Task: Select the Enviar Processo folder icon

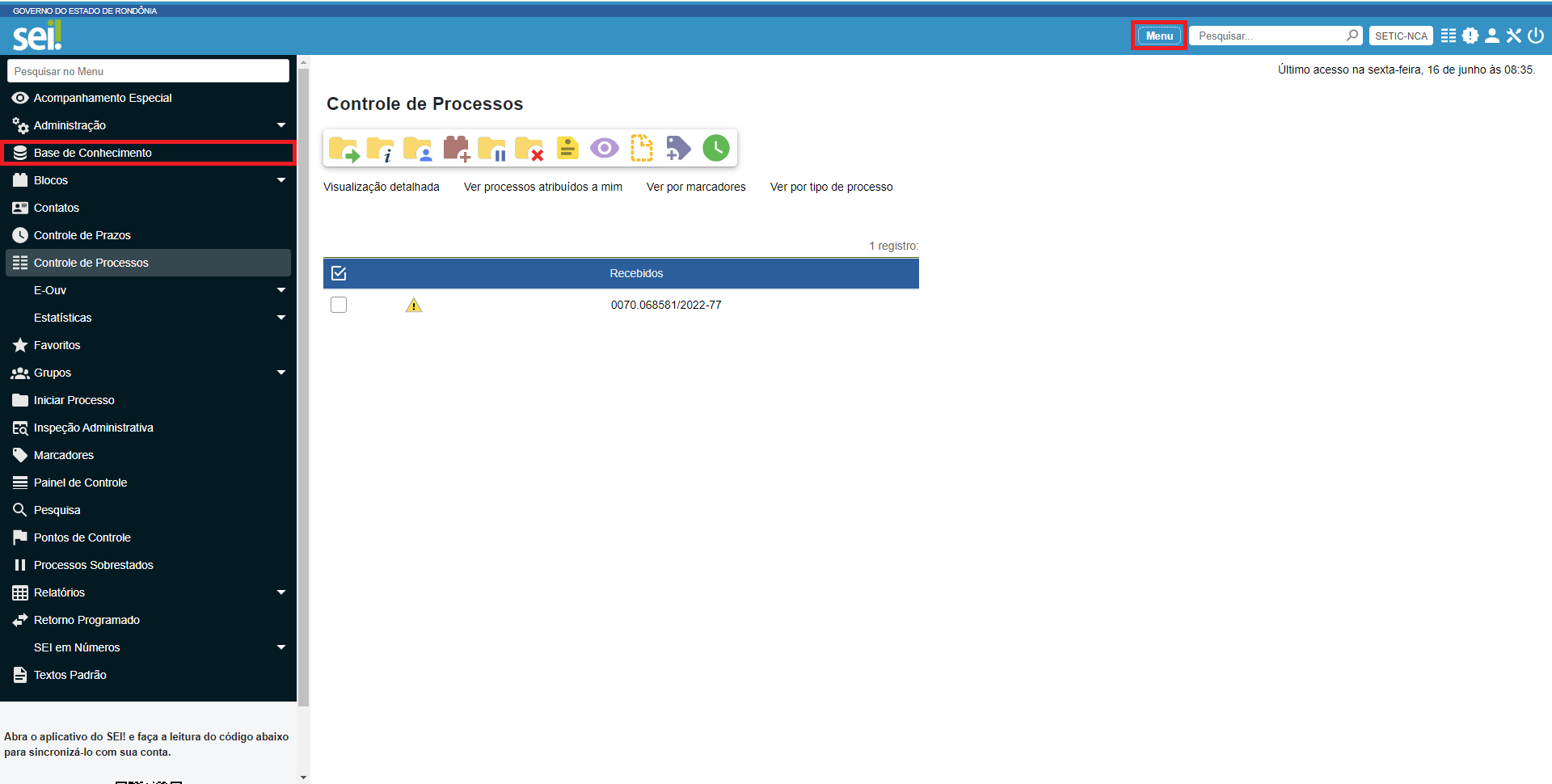Action: (x=343, y=148)
